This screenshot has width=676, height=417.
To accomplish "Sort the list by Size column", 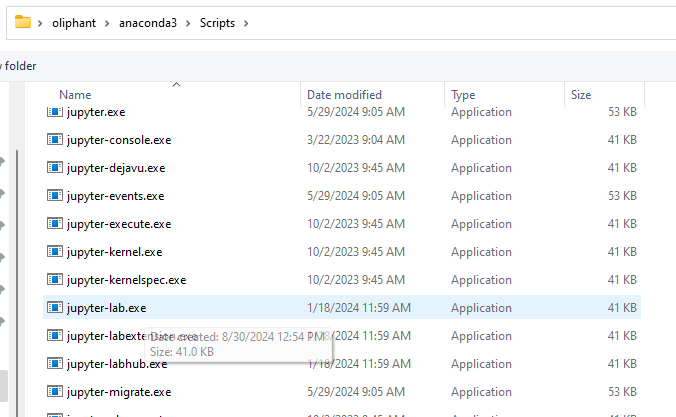I will [x=581, y=95].
